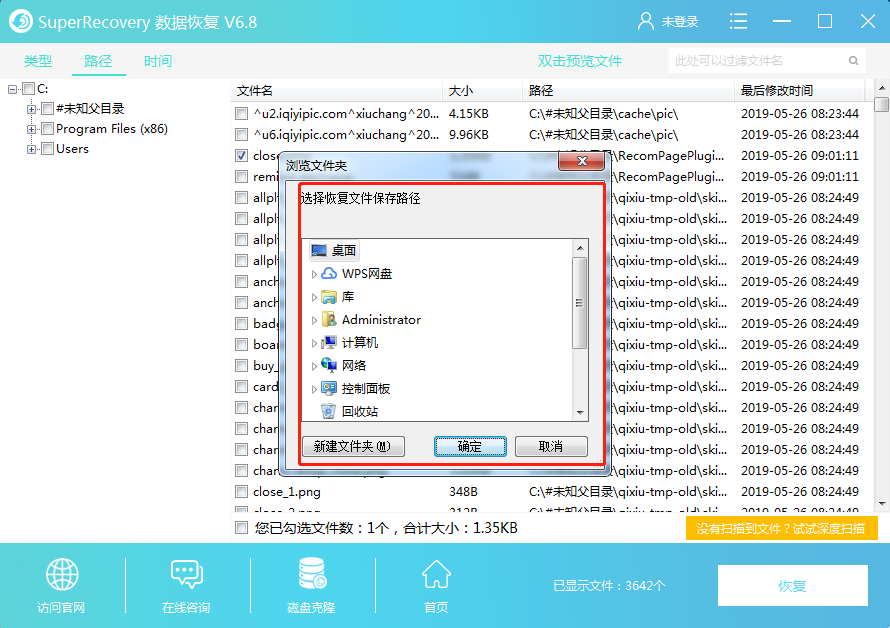Image resolution: width=890 pixels, height=628 pixels.
Task: Click the magnifier icon in filter box
Action: 851,60
